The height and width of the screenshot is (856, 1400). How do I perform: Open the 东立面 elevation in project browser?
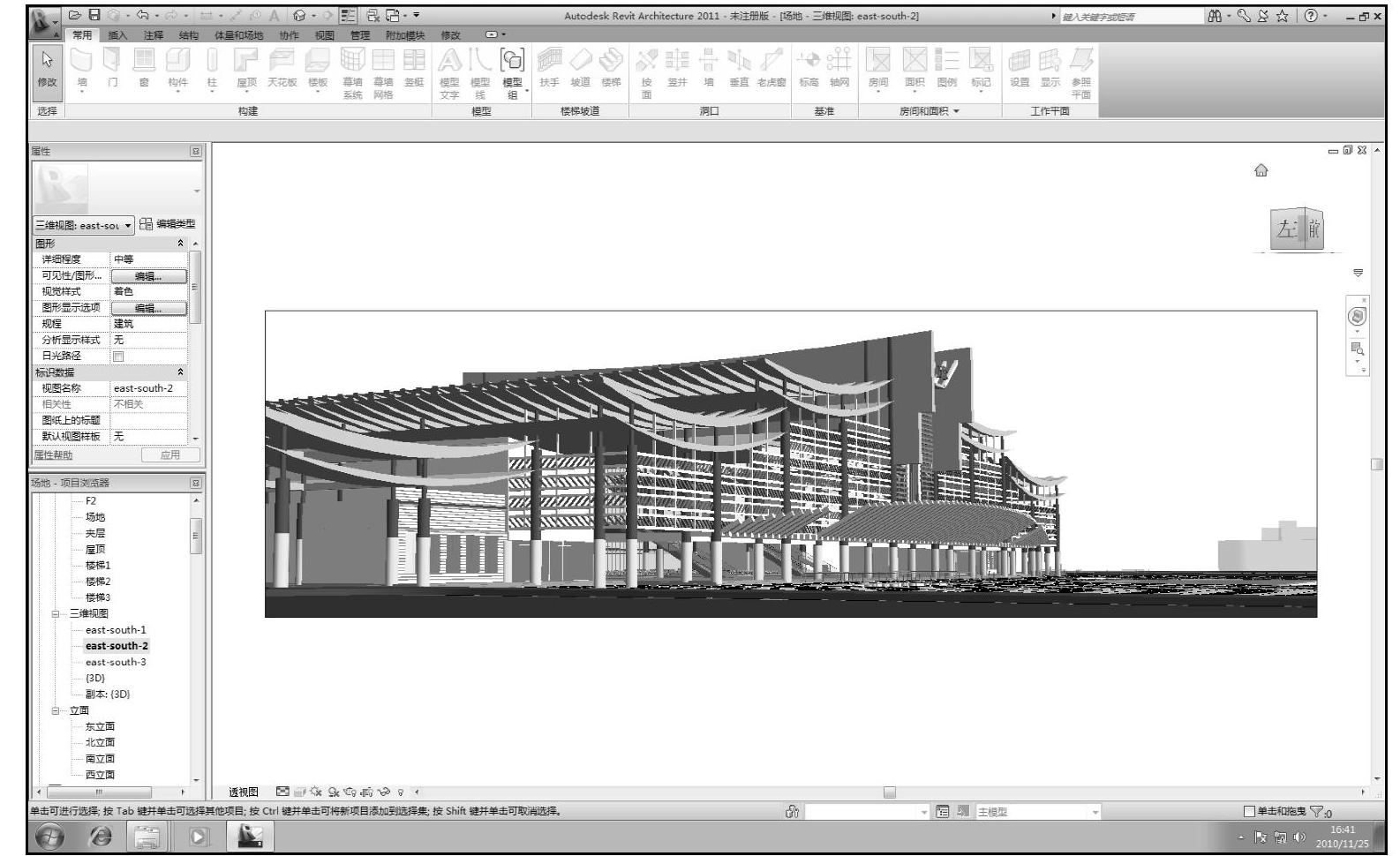click(100, 727)
